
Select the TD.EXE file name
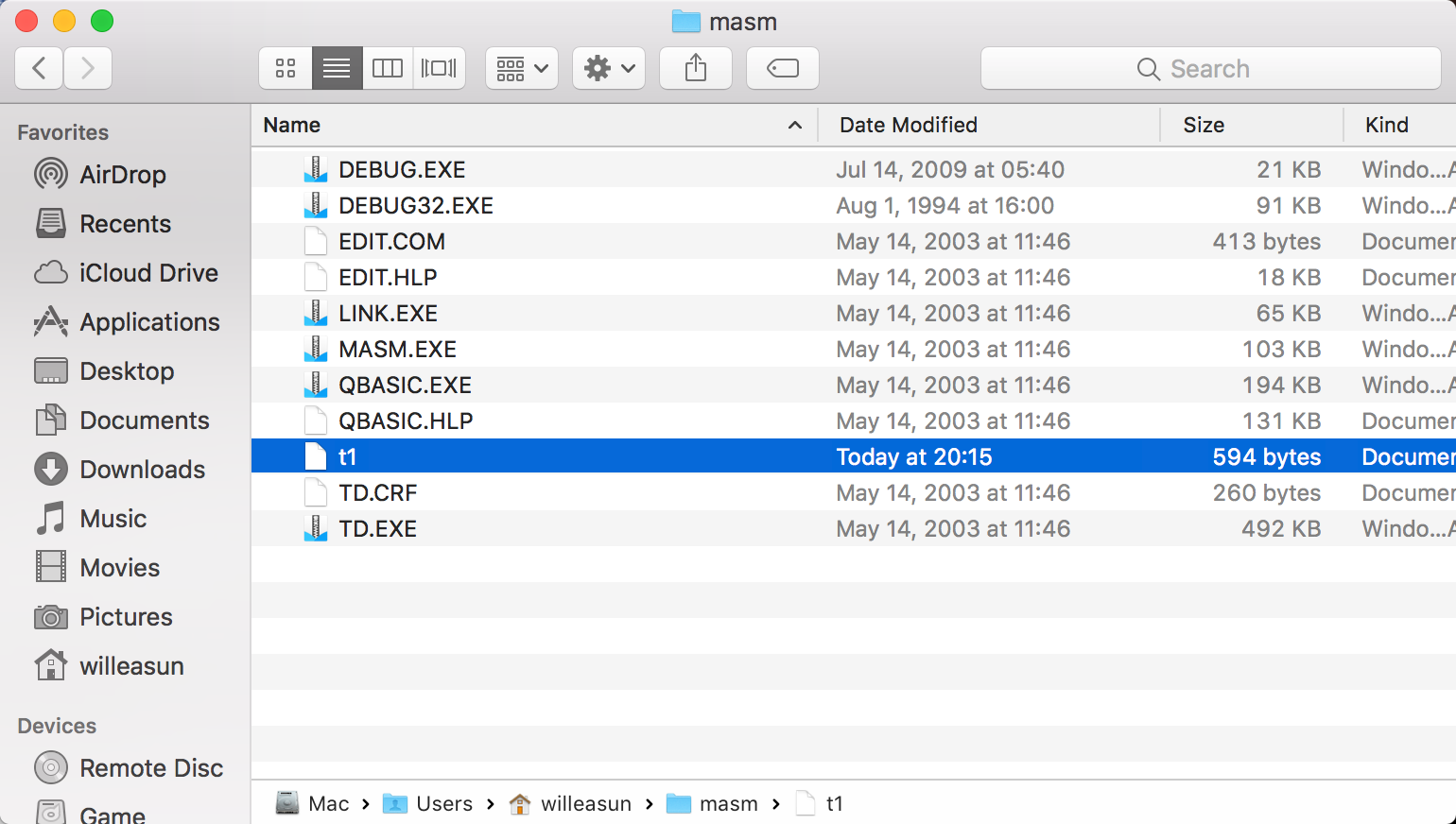pos(378,529)
